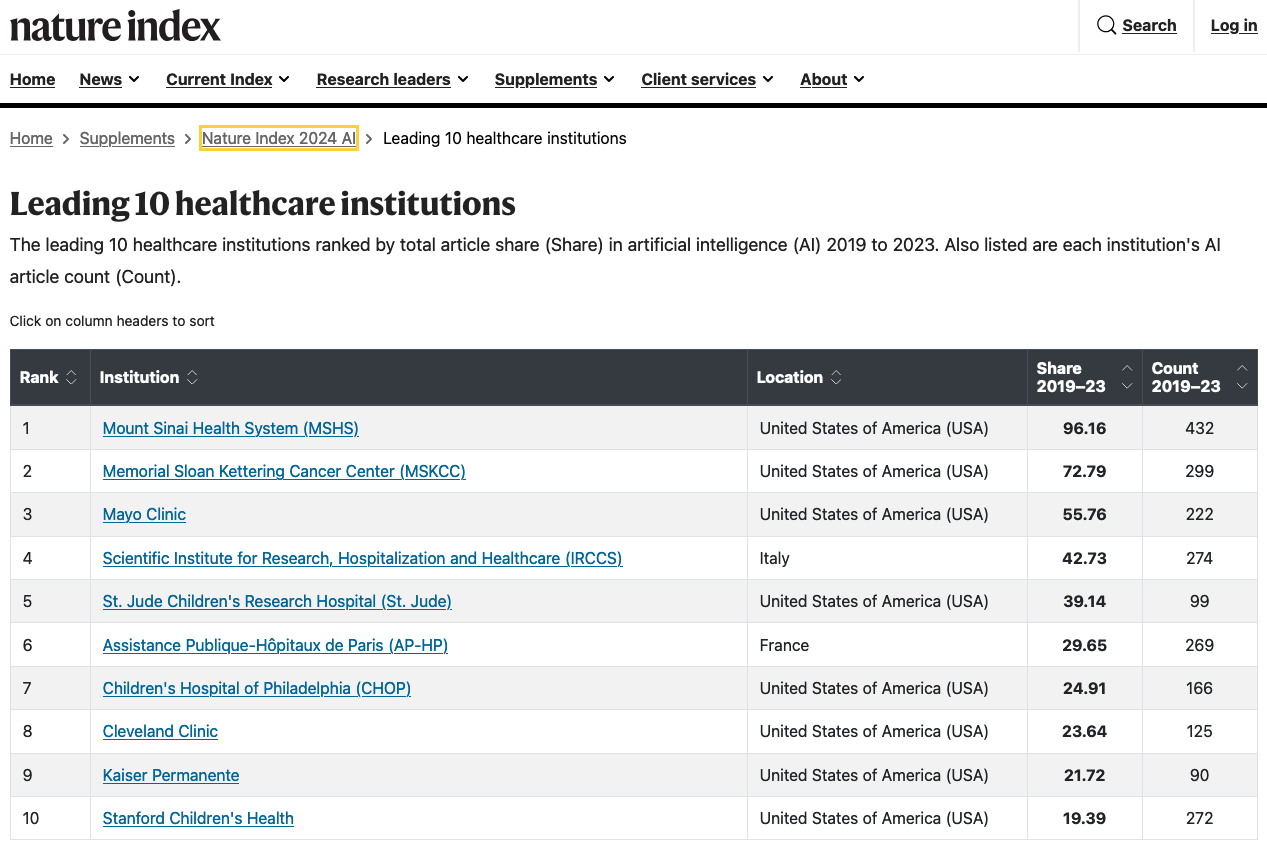Open the Supplements dropdown
Viewport: 1267px width, 847px height.
coord(554,79)
